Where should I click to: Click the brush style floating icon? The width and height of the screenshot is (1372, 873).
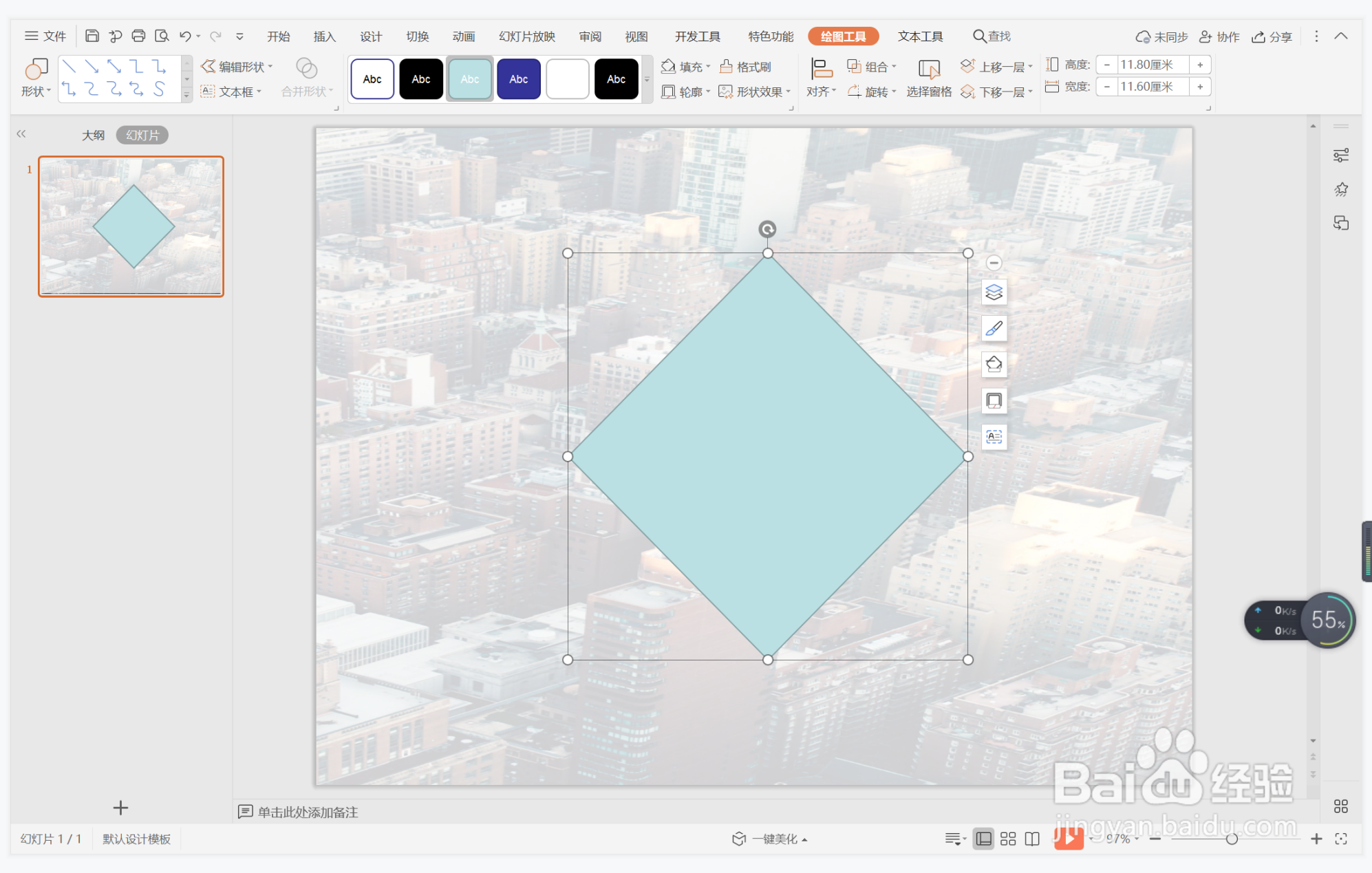click(x=994, y=328)
